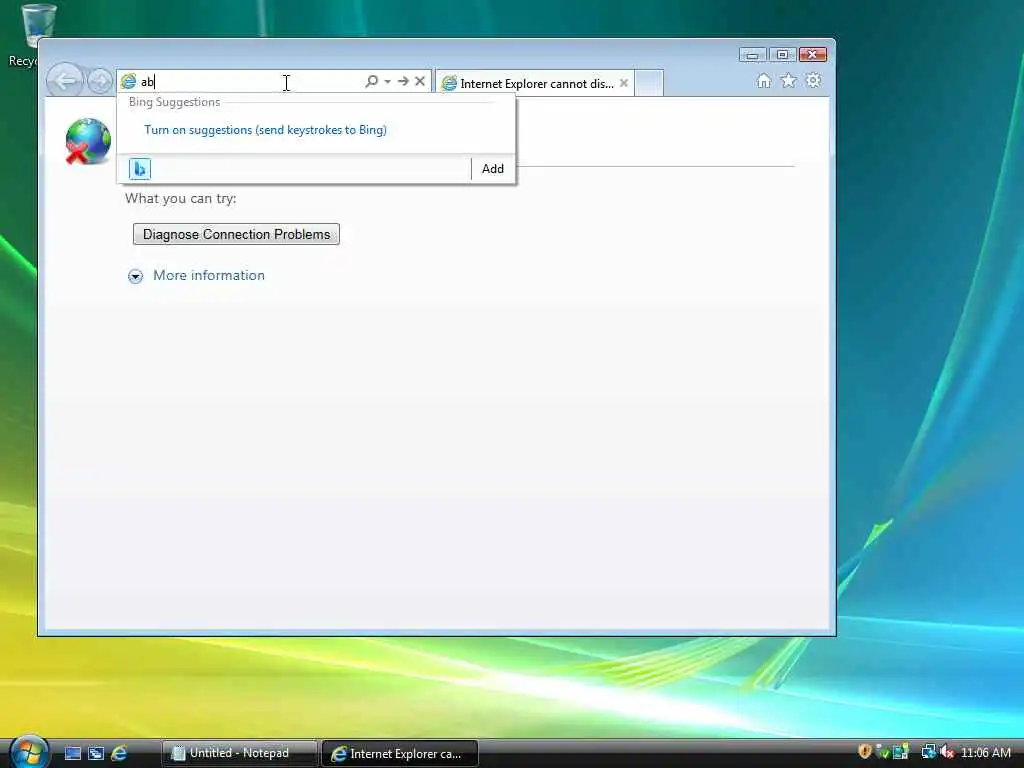The image size is (1024, 768).
Task: Open a new blank tab
Action: click(x=649, y=84)
